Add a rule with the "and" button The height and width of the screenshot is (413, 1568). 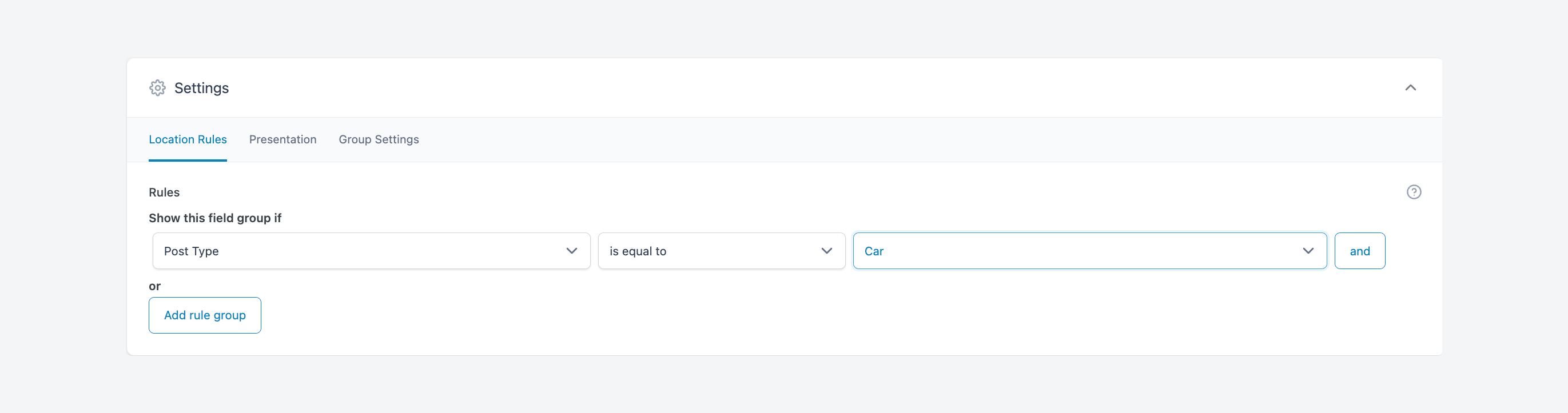coord(1360,251)
